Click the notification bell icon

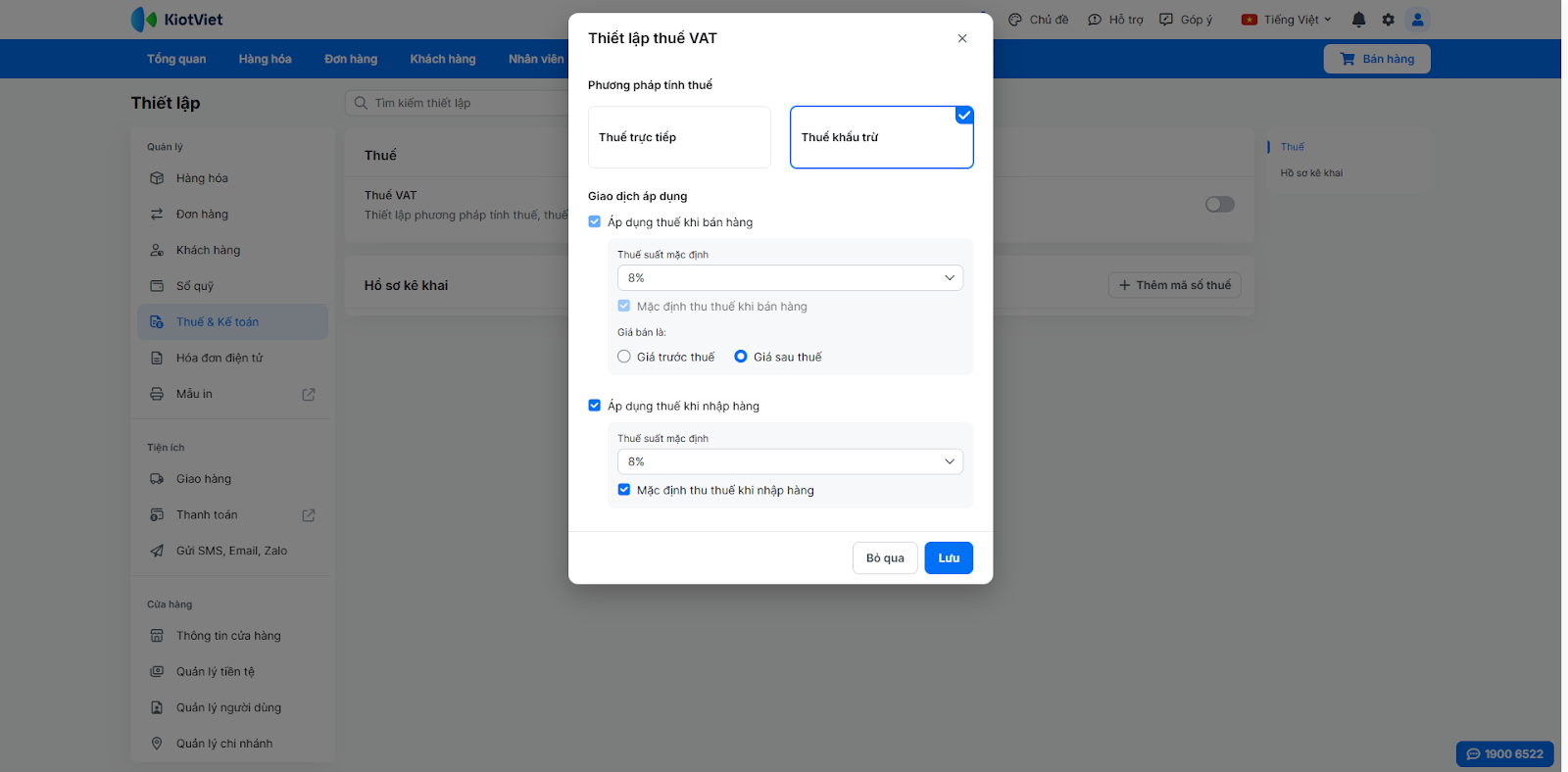[x=1358, y=20]
